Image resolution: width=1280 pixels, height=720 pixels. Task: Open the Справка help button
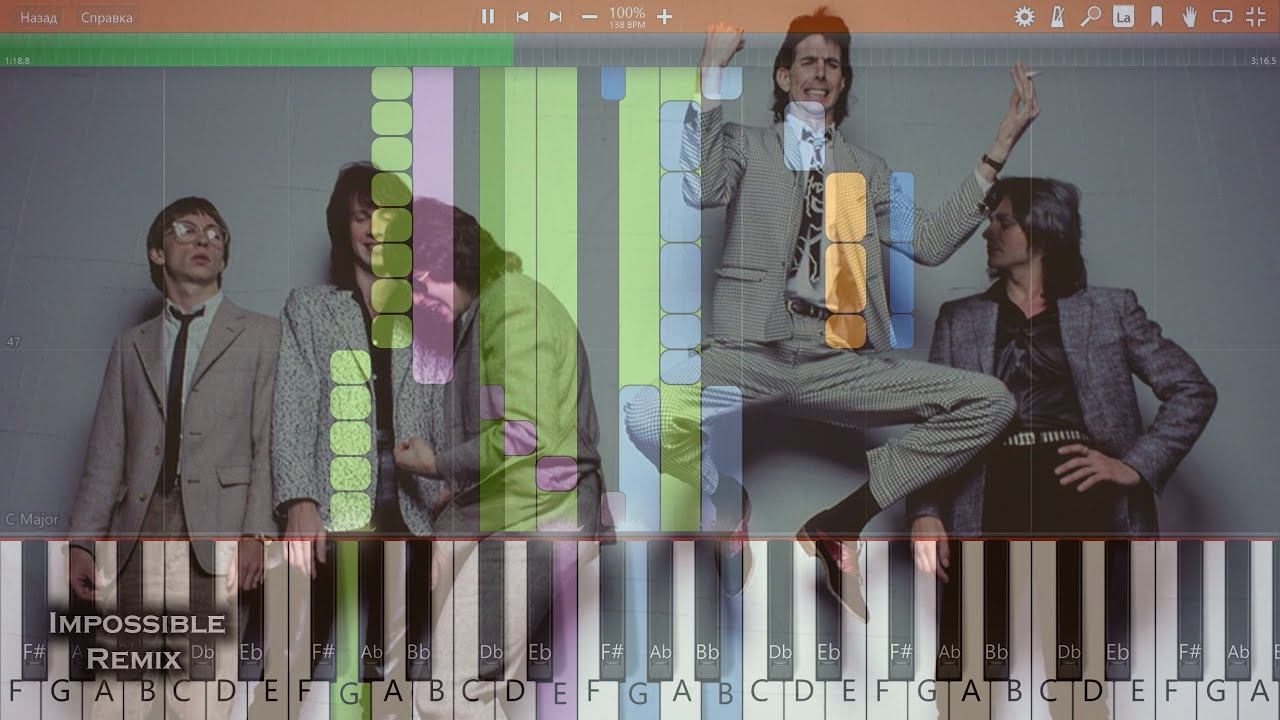point(106,17)
